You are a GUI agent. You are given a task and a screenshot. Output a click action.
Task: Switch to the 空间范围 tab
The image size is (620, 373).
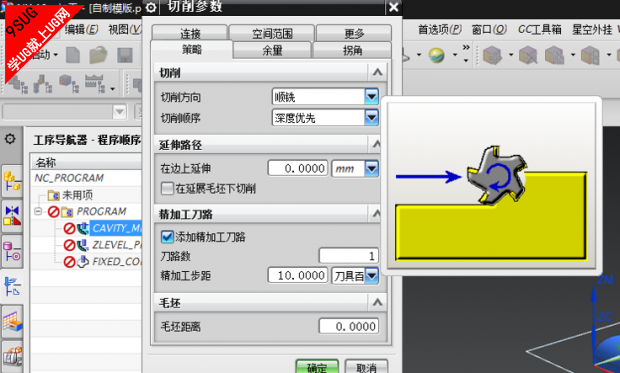(x=272, y=33)
